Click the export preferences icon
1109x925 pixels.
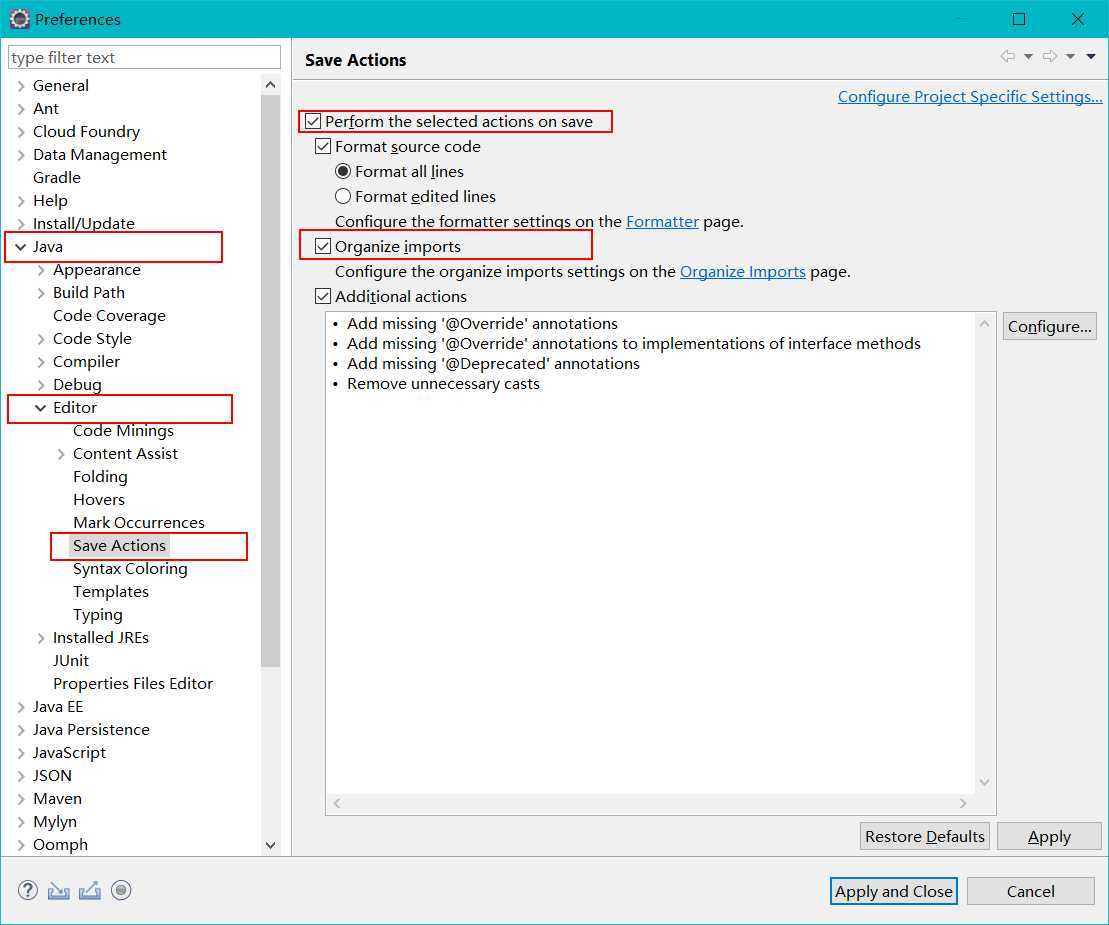(90, 891)
